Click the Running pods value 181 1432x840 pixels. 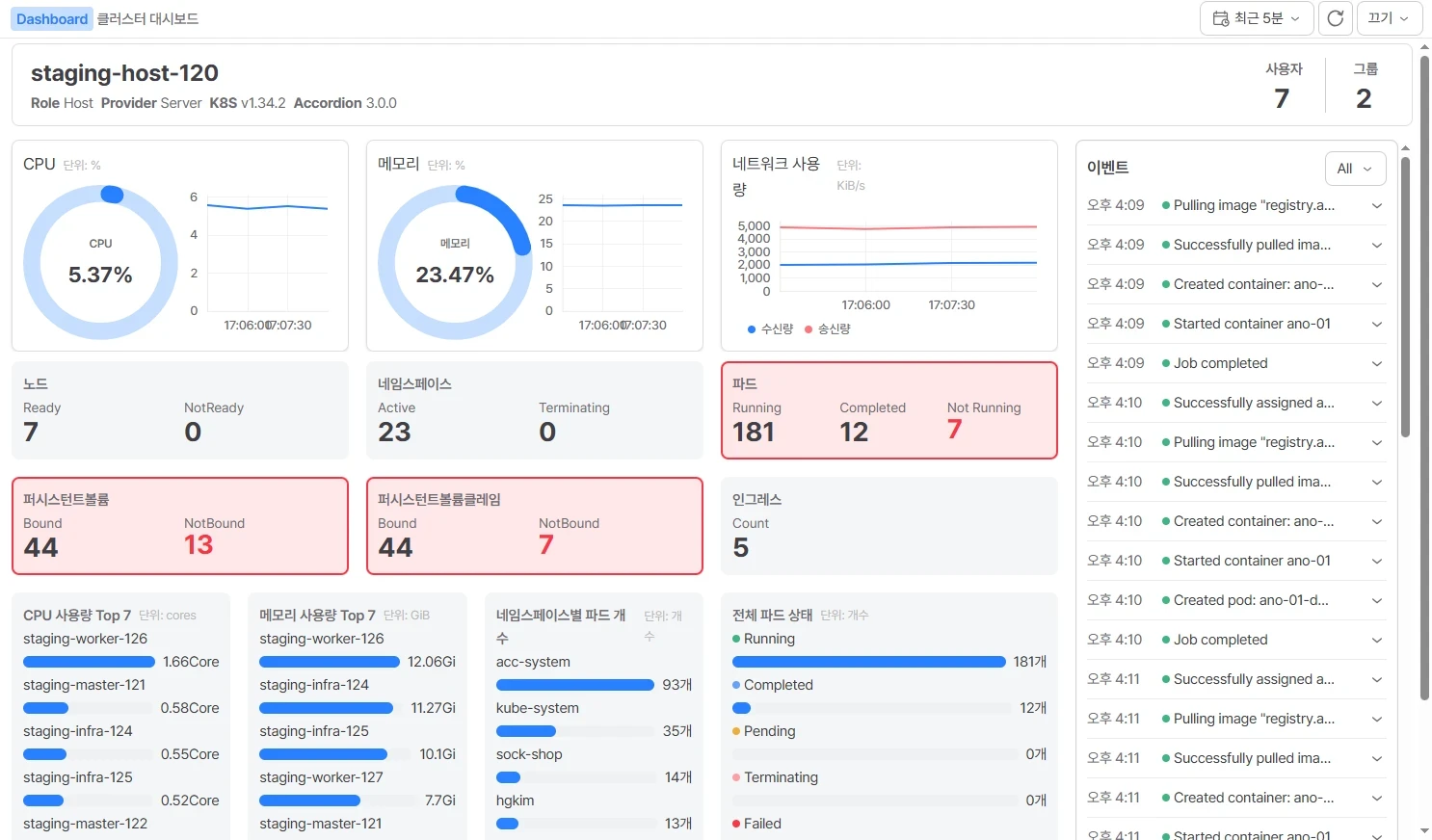[754, 433]
